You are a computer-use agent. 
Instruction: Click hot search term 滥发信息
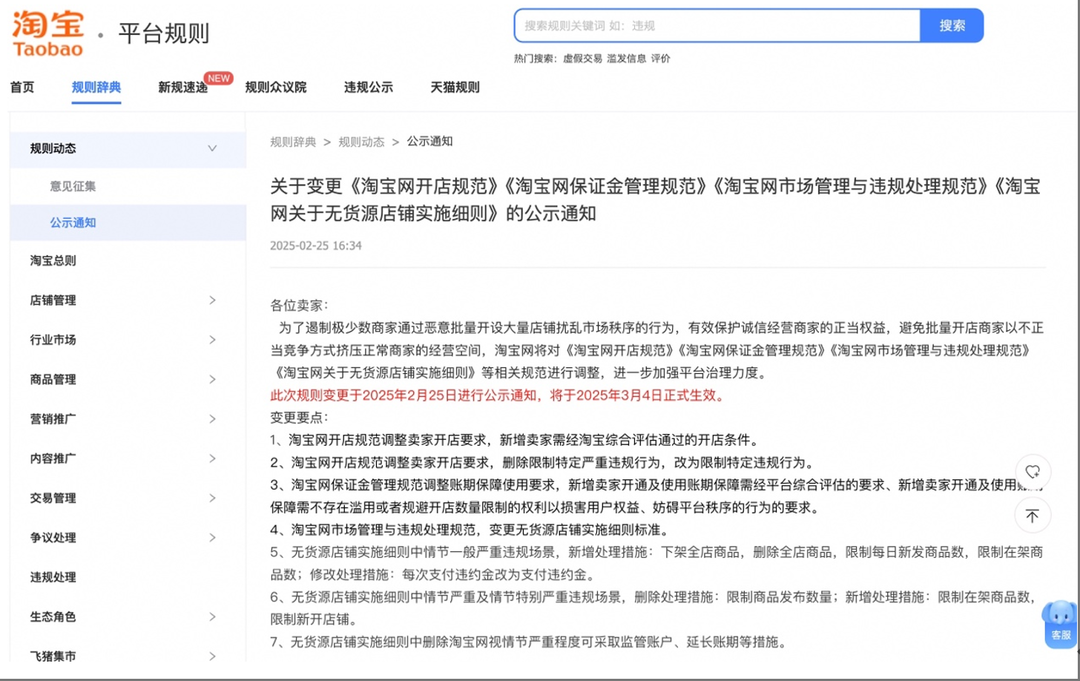click(x=626, y=59)
